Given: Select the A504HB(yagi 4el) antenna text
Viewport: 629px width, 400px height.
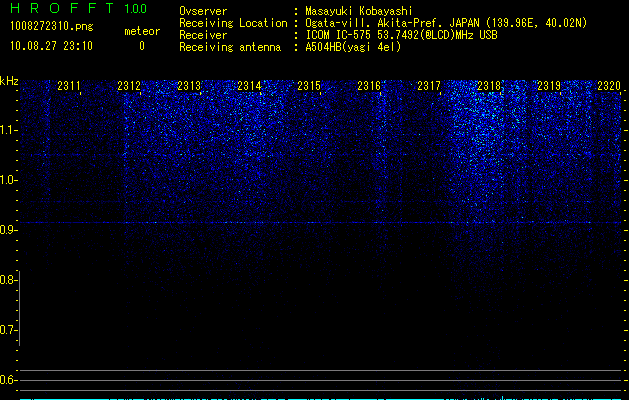Looking at the screenshot, I should [x=353, y=47].
